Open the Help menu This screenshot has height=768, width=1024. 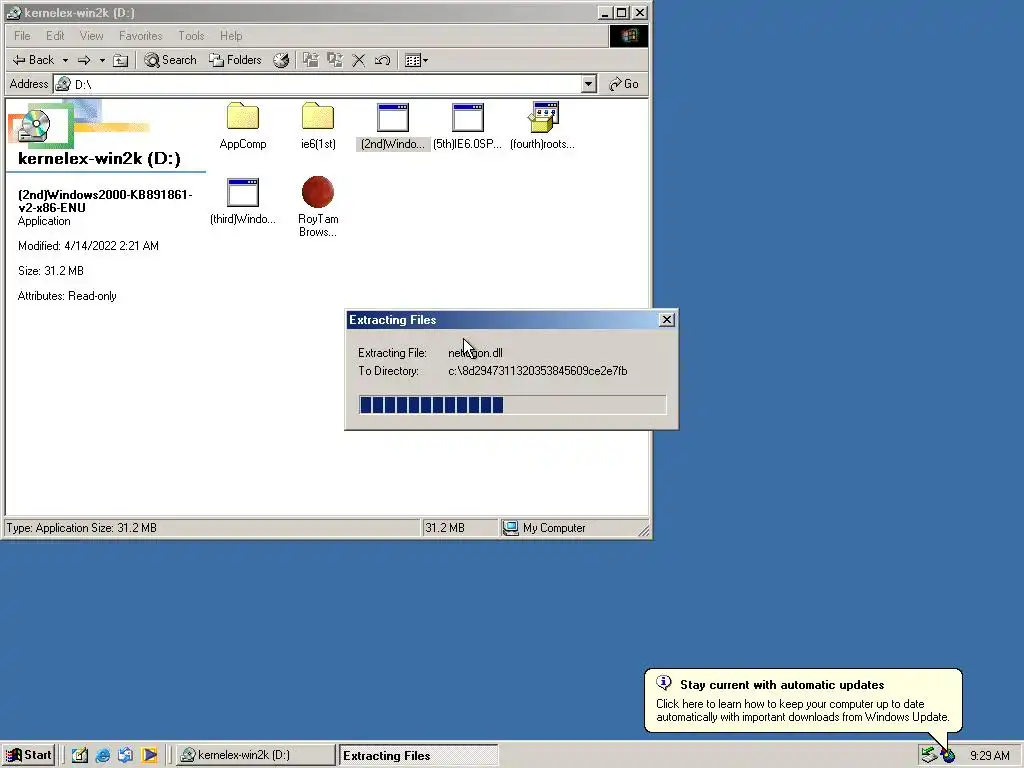coord(231,36)
